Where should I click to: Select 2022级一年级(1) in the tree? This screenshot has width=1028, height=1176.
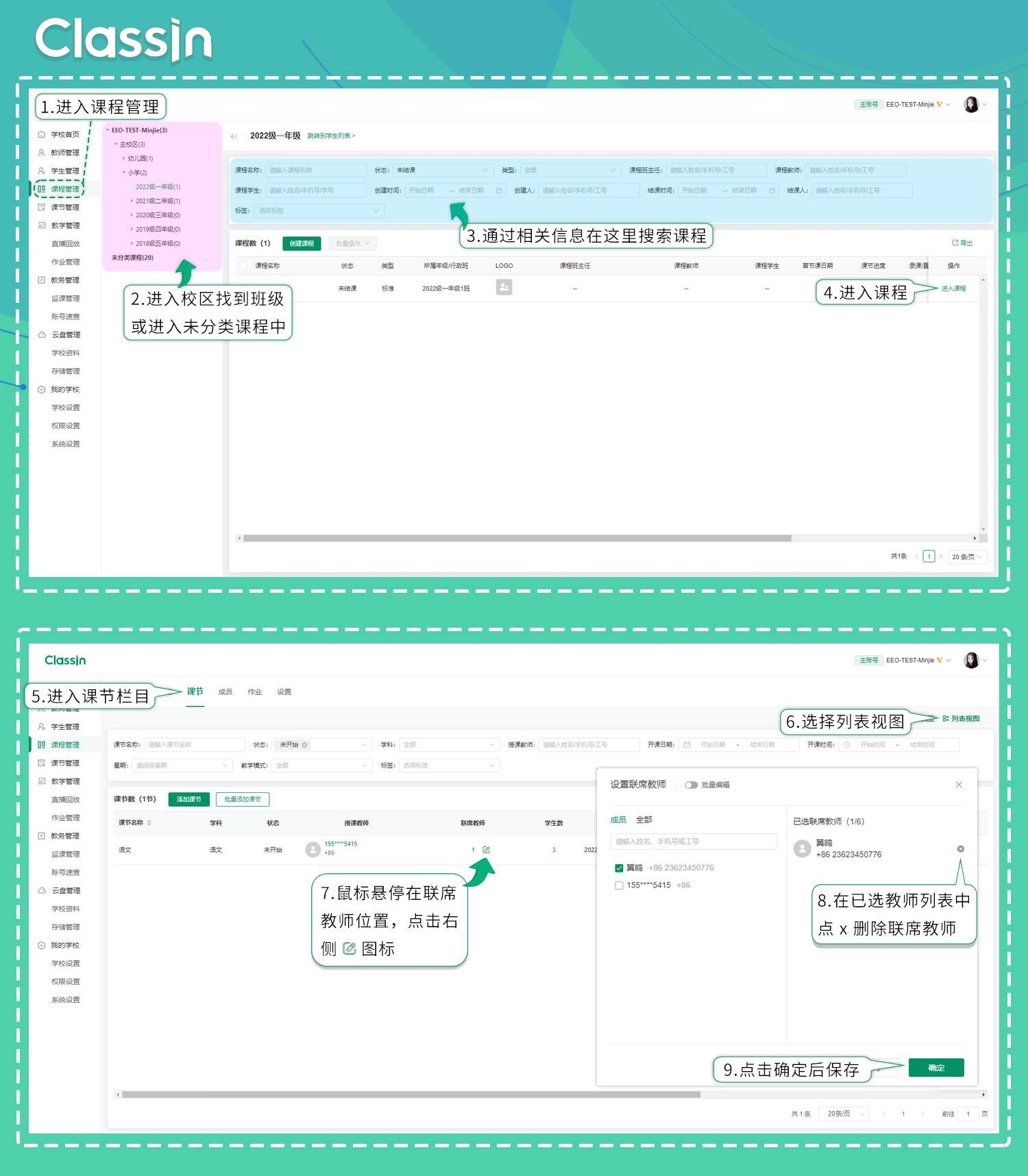[158, 187]
